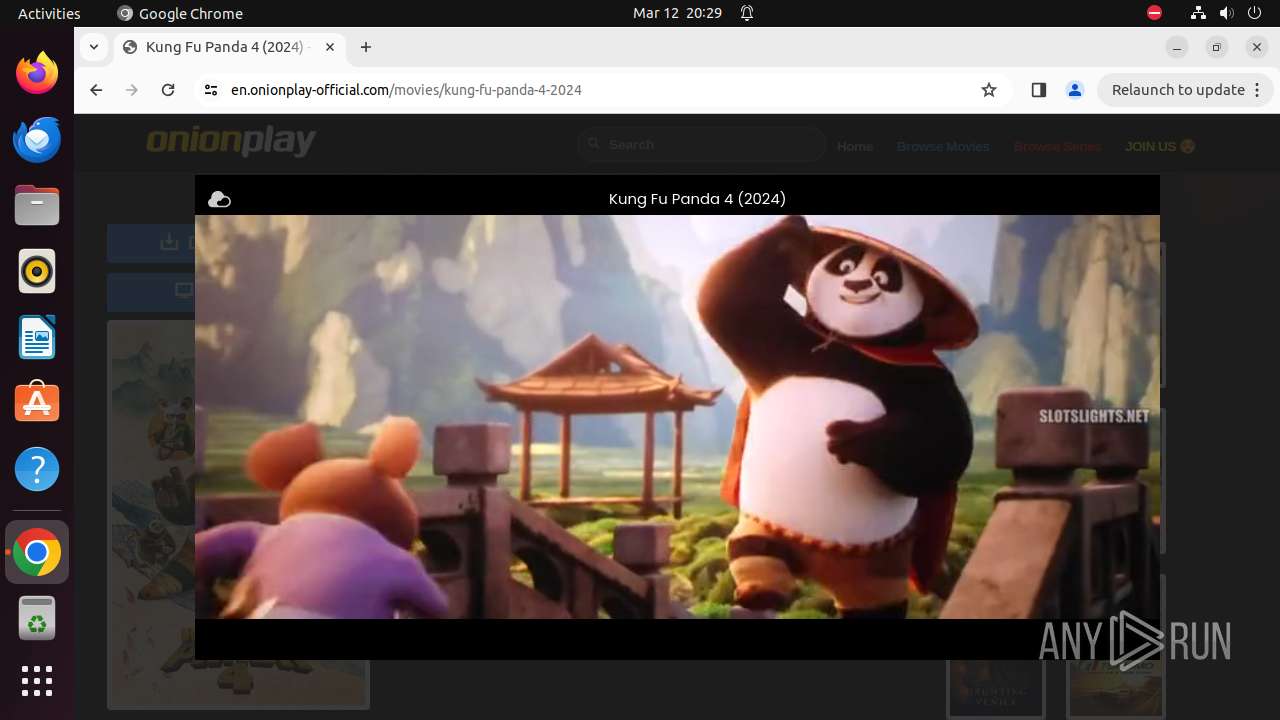The width and height of the screenshot is (1280, 720).
Task: Open Rhythmbox music player in the dock
Action: click(37, 271)
